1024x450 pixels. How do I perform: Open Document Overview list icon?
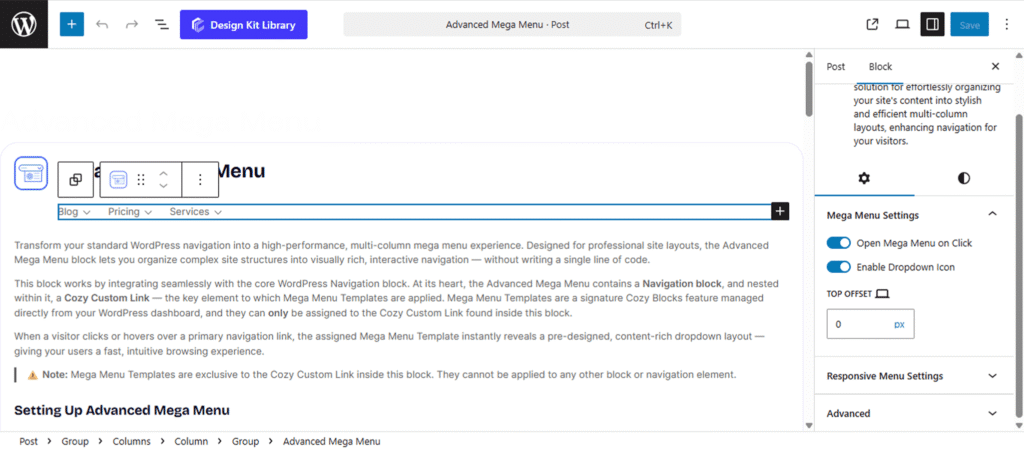point(161,25)
